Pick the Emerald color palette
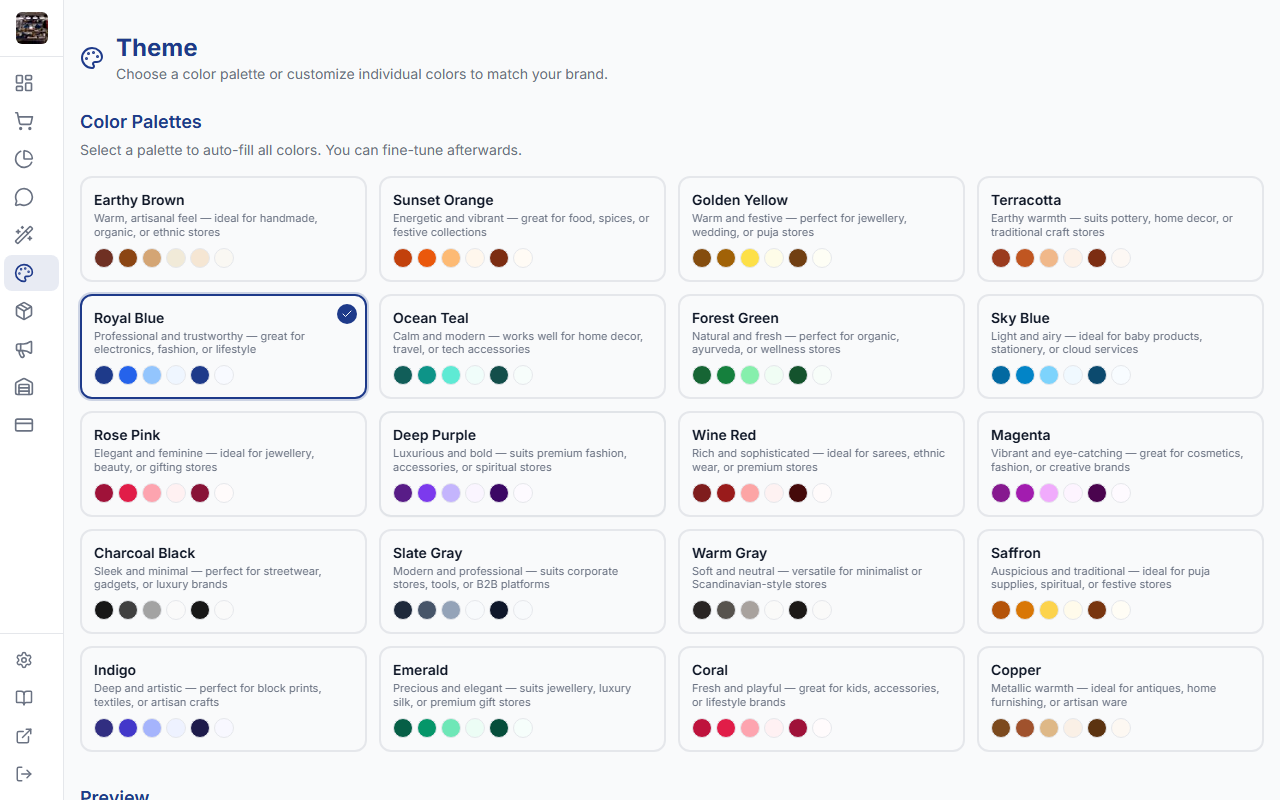 (x=522, y=698)
